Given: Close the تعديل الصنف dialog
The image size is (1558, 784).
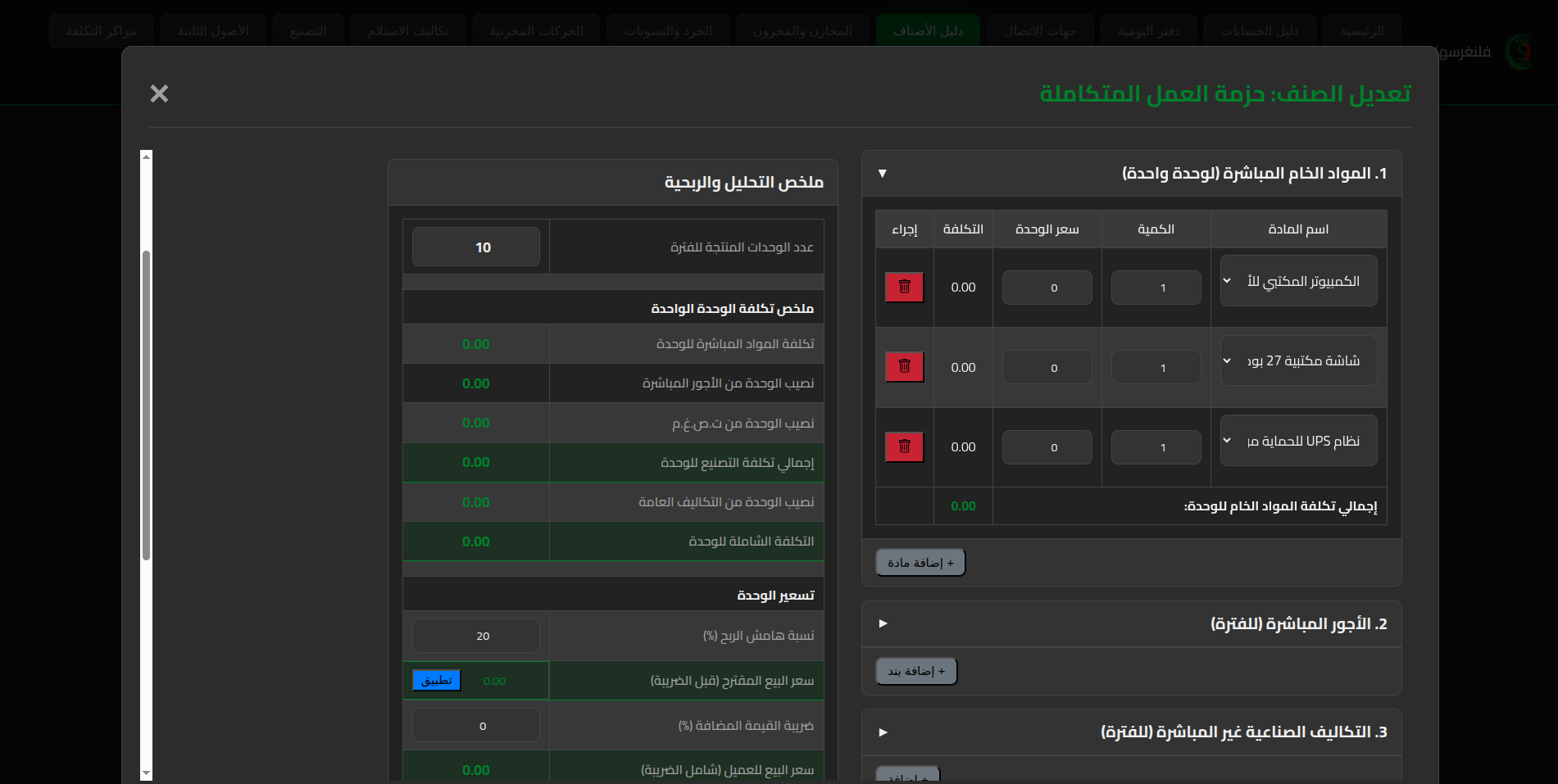Looking at the screenshot, I should click(159, 94).
